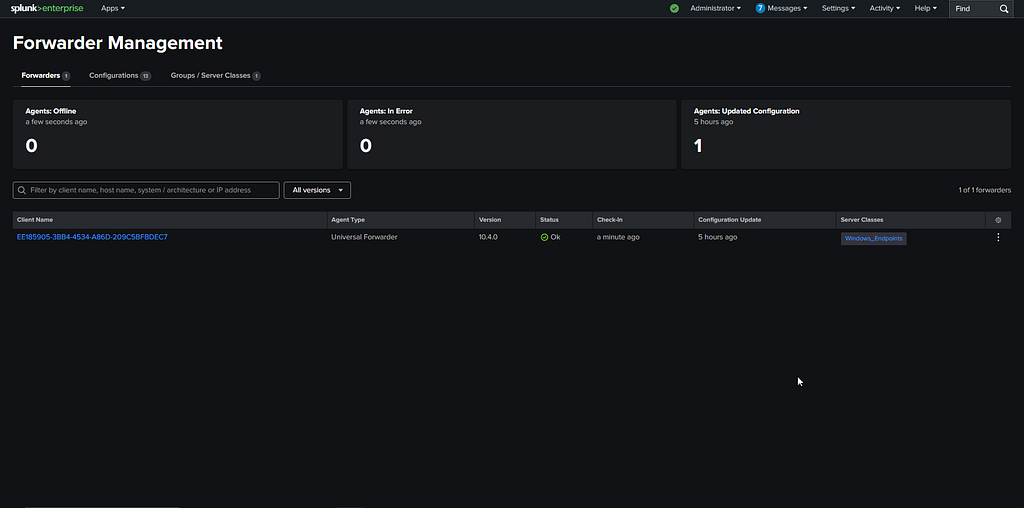
Task: Open client EE185905-3BB4-4534-A86D-209C5BFBDEC7 link
Action: [92, 237]
